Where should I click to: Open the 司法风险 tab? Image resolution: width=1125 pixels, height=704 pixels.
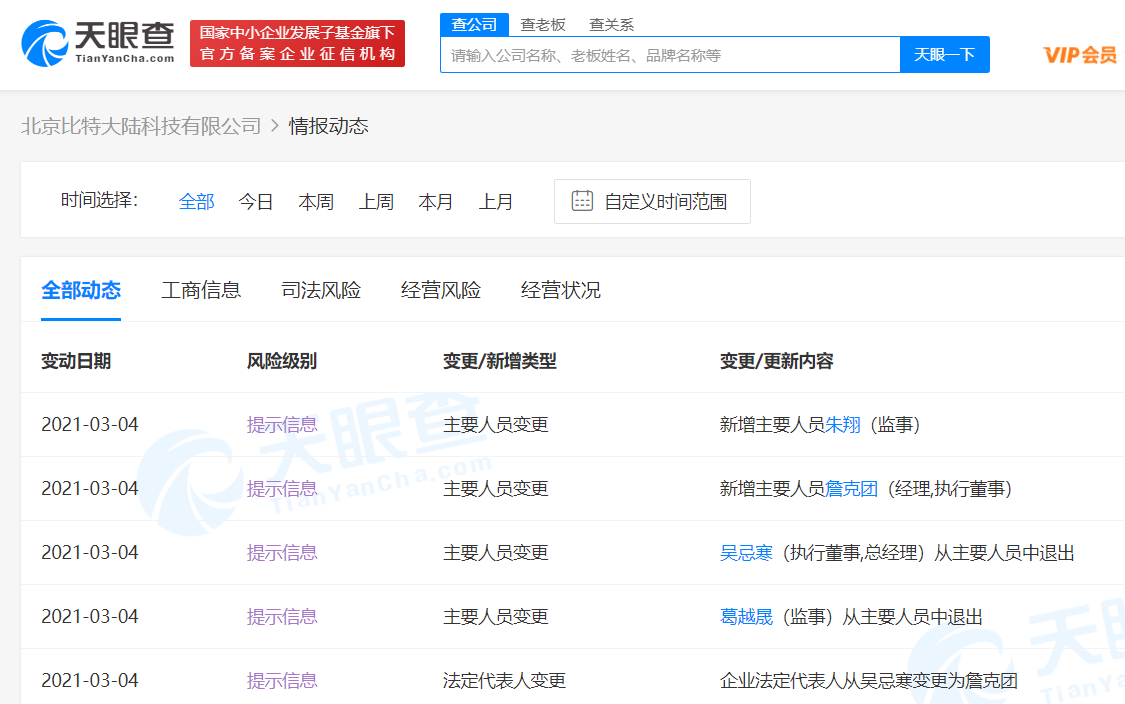[321, 291]
